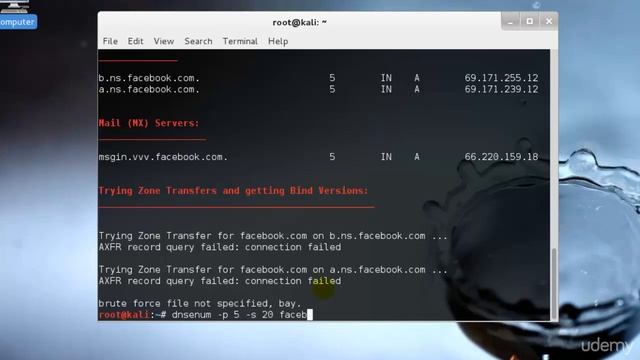Viewport: 640px width, 360px height.
Task: Click IP address 69.171.255.12
Action: click(501, 78)
